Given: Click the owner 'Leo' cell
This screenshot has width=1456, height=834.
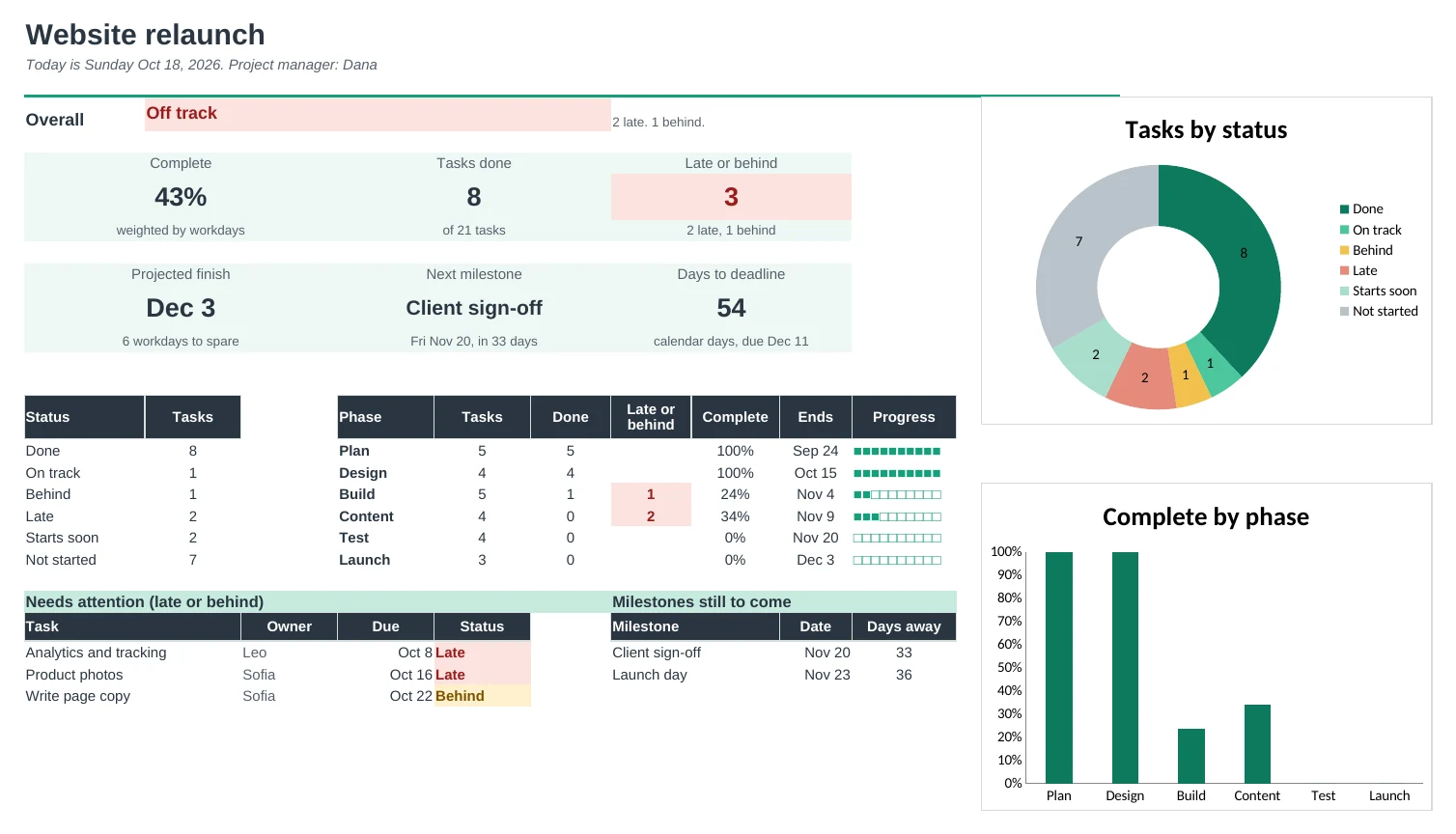Looking at the screenshot, I should coord(289,653).
